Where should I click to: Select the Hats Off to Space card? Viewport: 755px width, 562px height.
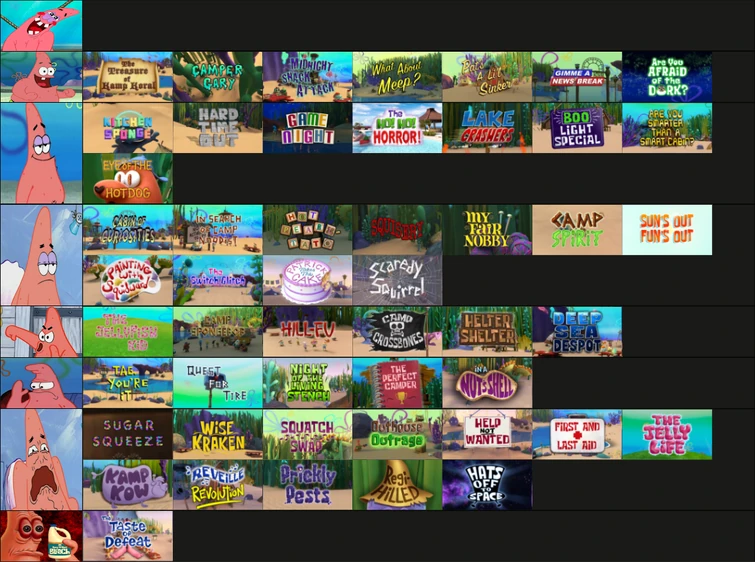click(x=487, y=485)
